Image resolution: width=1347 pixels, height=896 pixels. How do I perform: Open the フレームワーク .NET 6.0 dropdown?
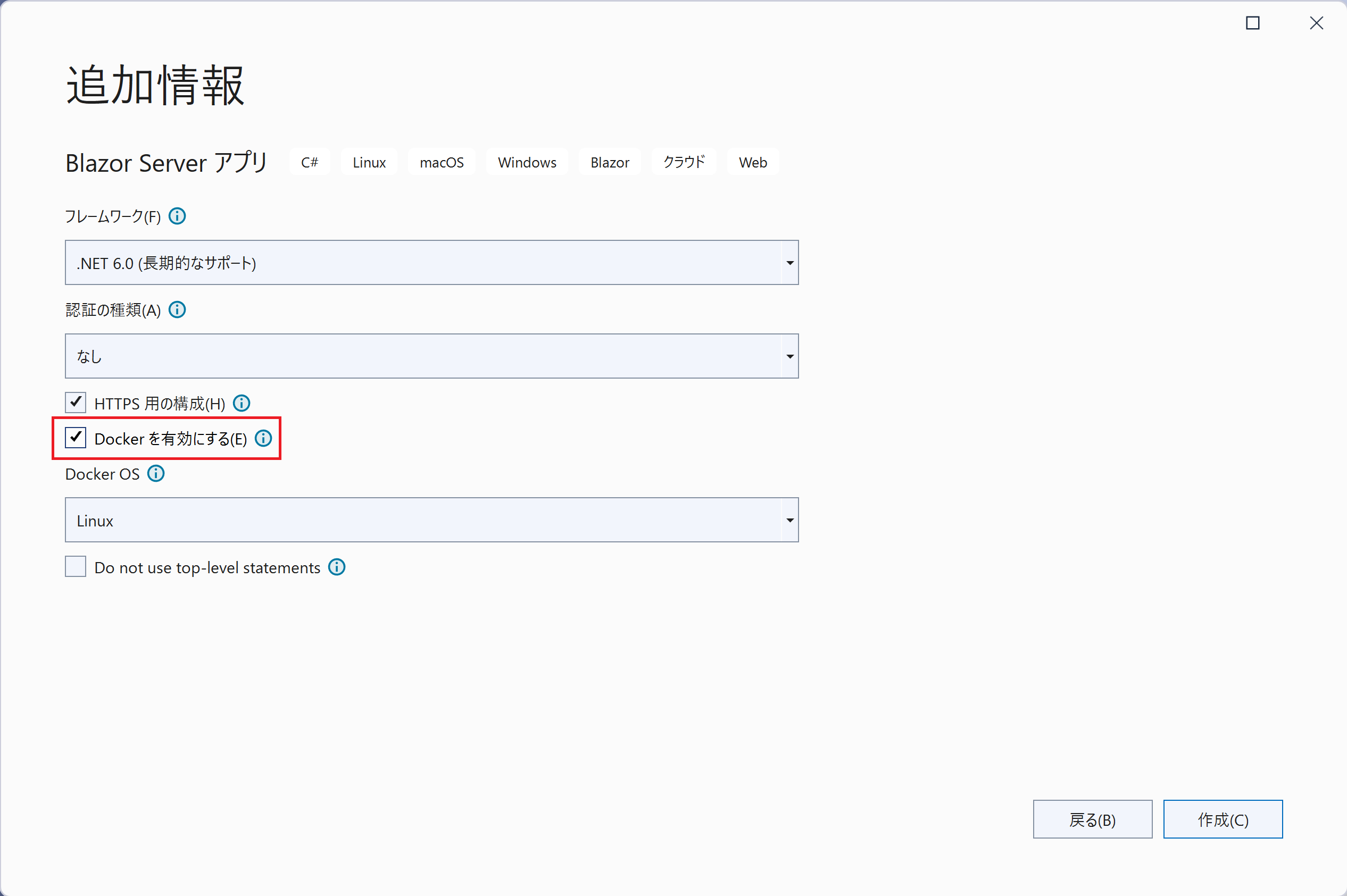click(x=431, y=263)
